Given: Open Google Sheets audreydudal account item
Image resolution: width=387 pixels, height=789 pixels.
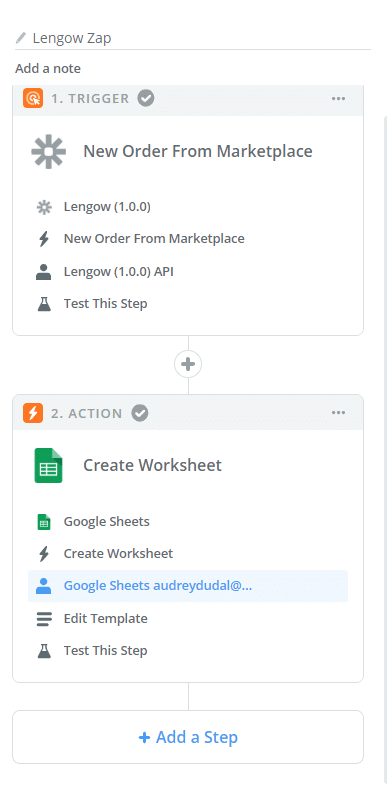Looking at the screenshot, I should tap(188, 586).
